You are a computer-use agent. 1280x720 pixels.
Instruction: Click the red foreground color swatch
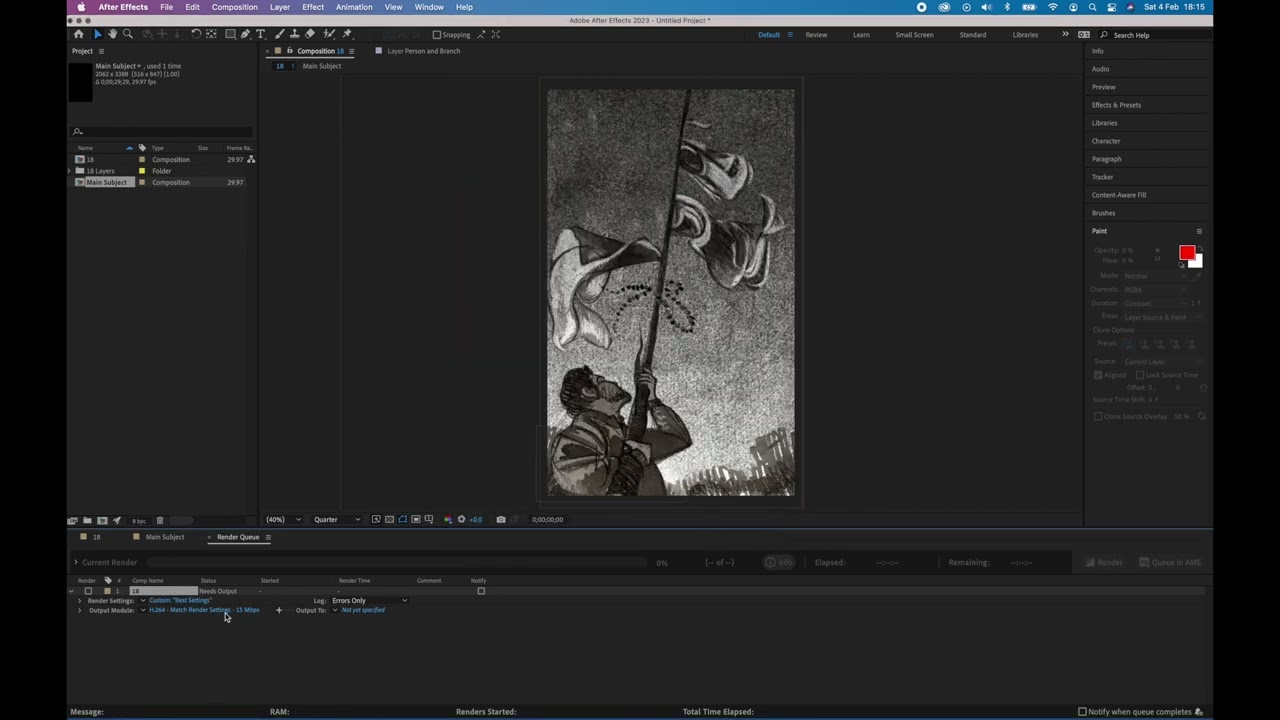point(1186,253)
